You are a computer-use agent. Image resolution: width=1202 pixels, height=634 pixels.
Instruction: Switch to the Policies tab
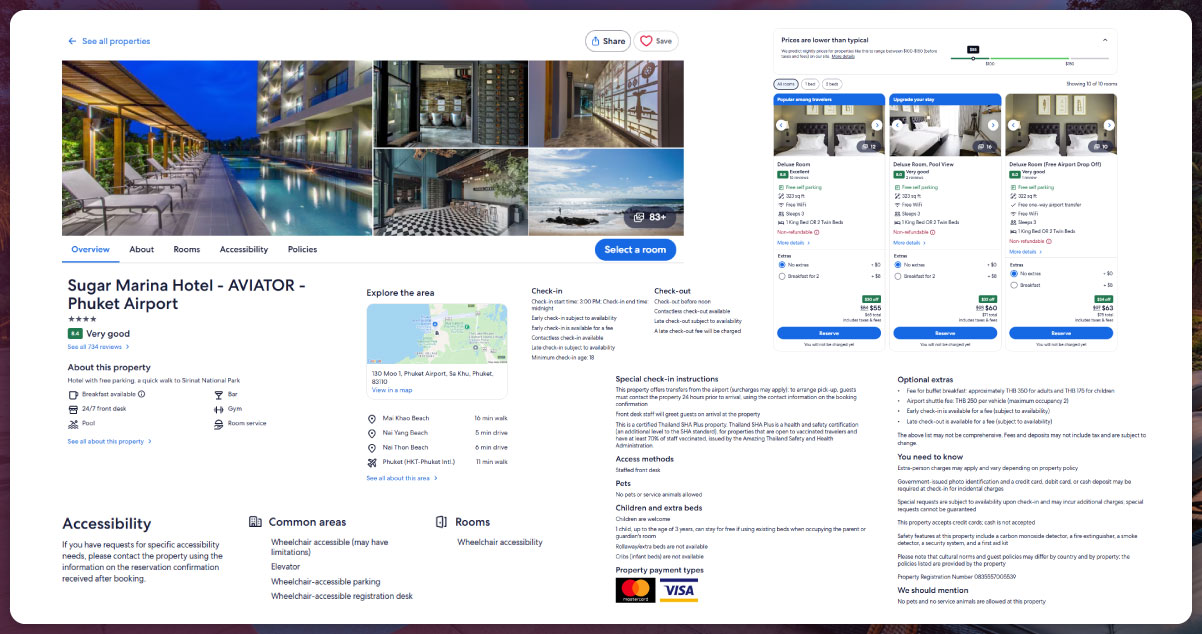(x=302, y=249)
